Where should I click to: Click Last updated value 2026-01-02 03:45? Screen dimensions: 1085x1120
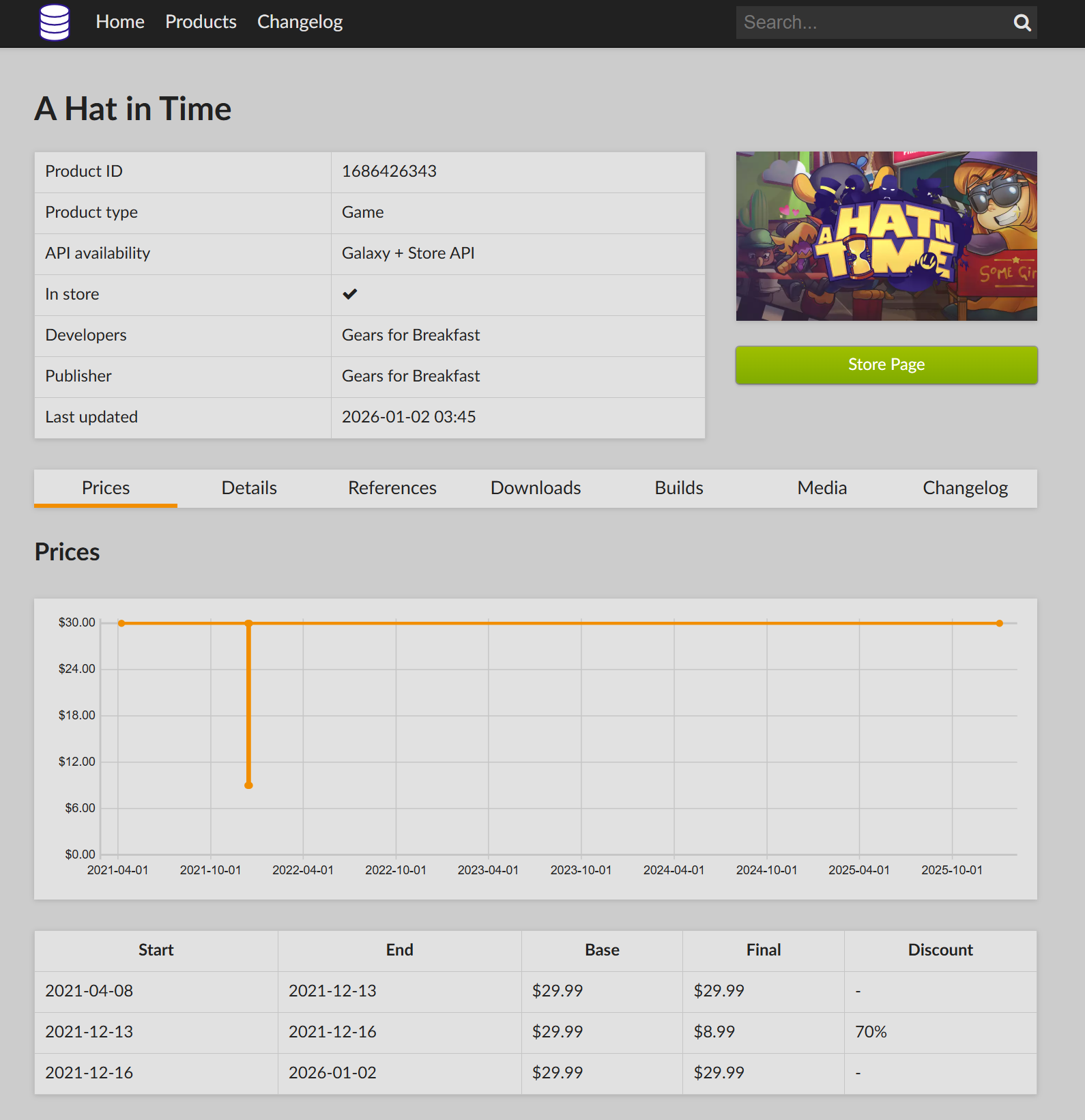tap(409, 417)
